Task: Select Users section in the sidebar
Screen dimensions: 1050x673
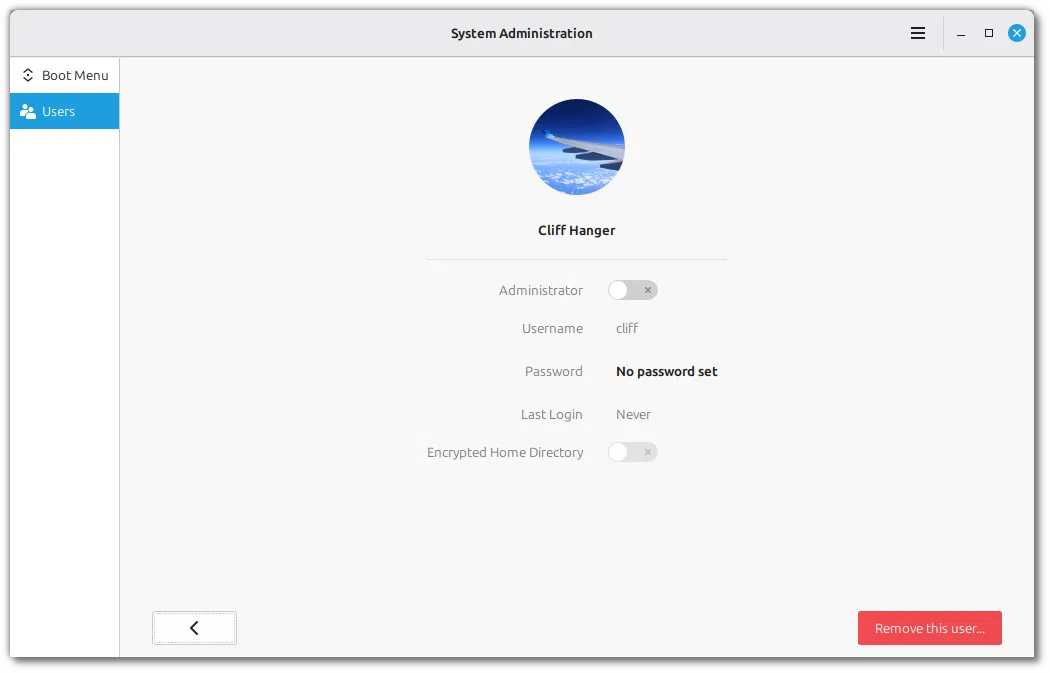Action: 64,111
